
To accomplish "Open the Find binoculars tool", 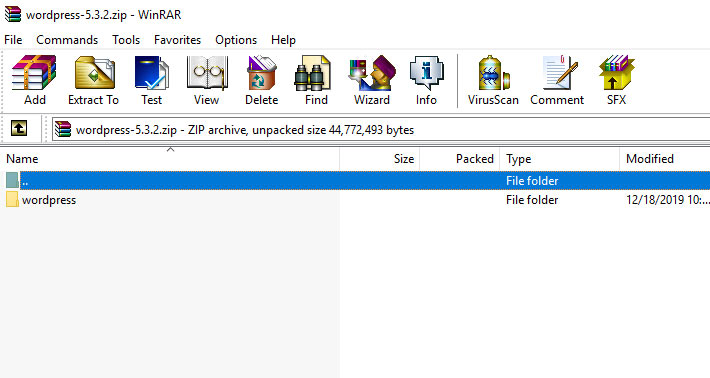I will (316, 81).
